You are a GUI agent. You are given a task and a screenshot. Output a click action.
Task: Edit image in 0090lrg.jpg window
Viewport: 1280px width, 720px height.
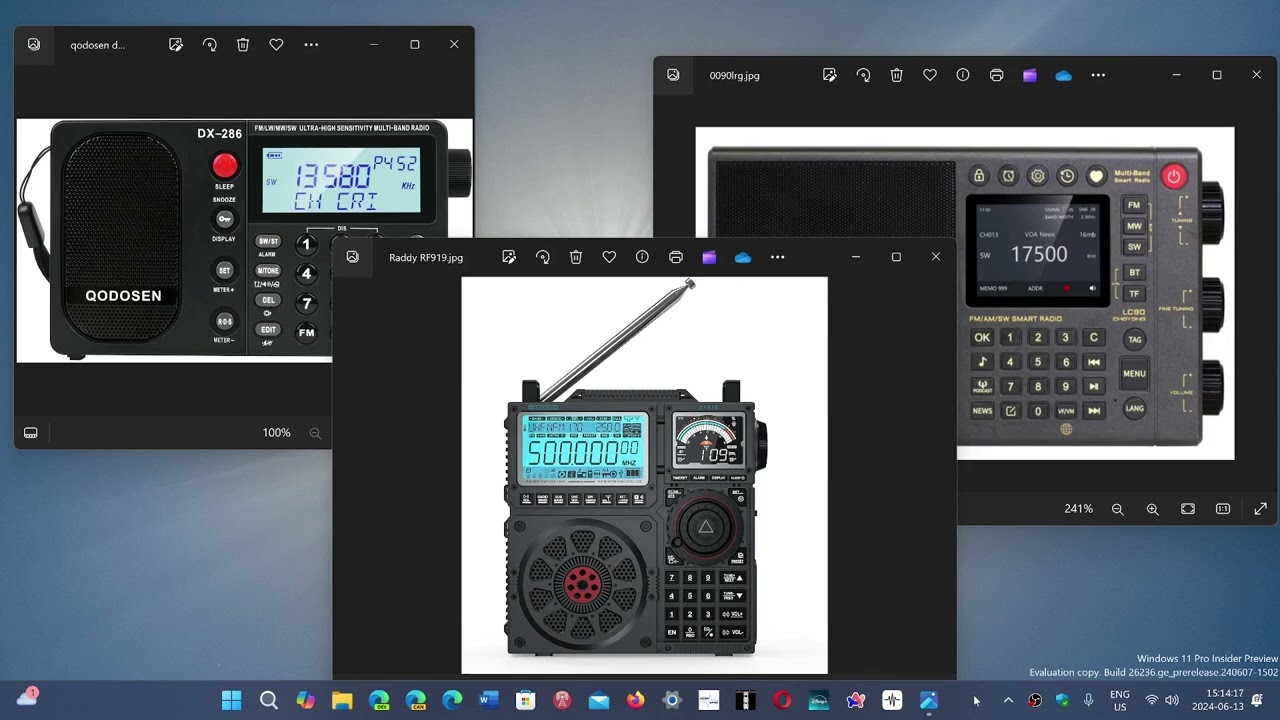click(830, 75)
